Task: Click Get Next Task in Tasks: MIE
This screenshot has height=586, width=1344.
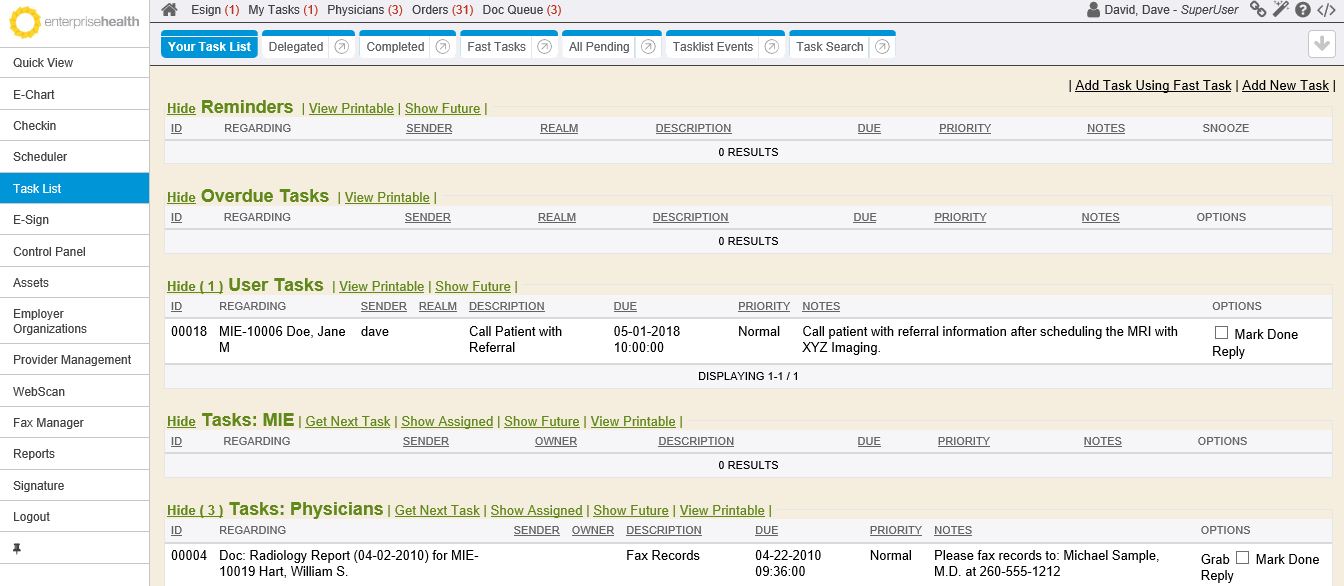Action: coord(347,422)
